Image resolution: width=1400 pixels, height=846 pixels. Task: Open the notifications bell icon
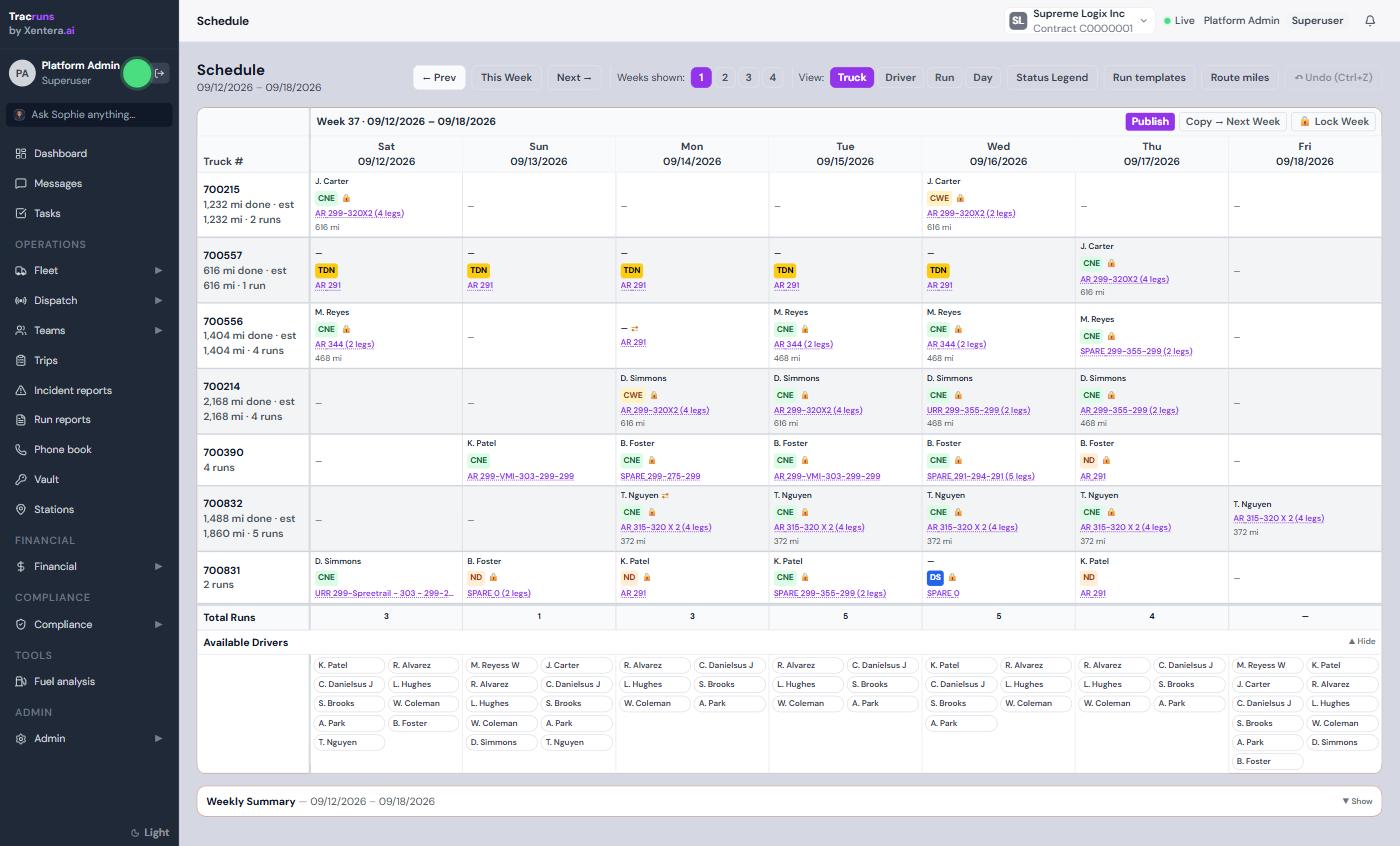(x=1370, y=20)
